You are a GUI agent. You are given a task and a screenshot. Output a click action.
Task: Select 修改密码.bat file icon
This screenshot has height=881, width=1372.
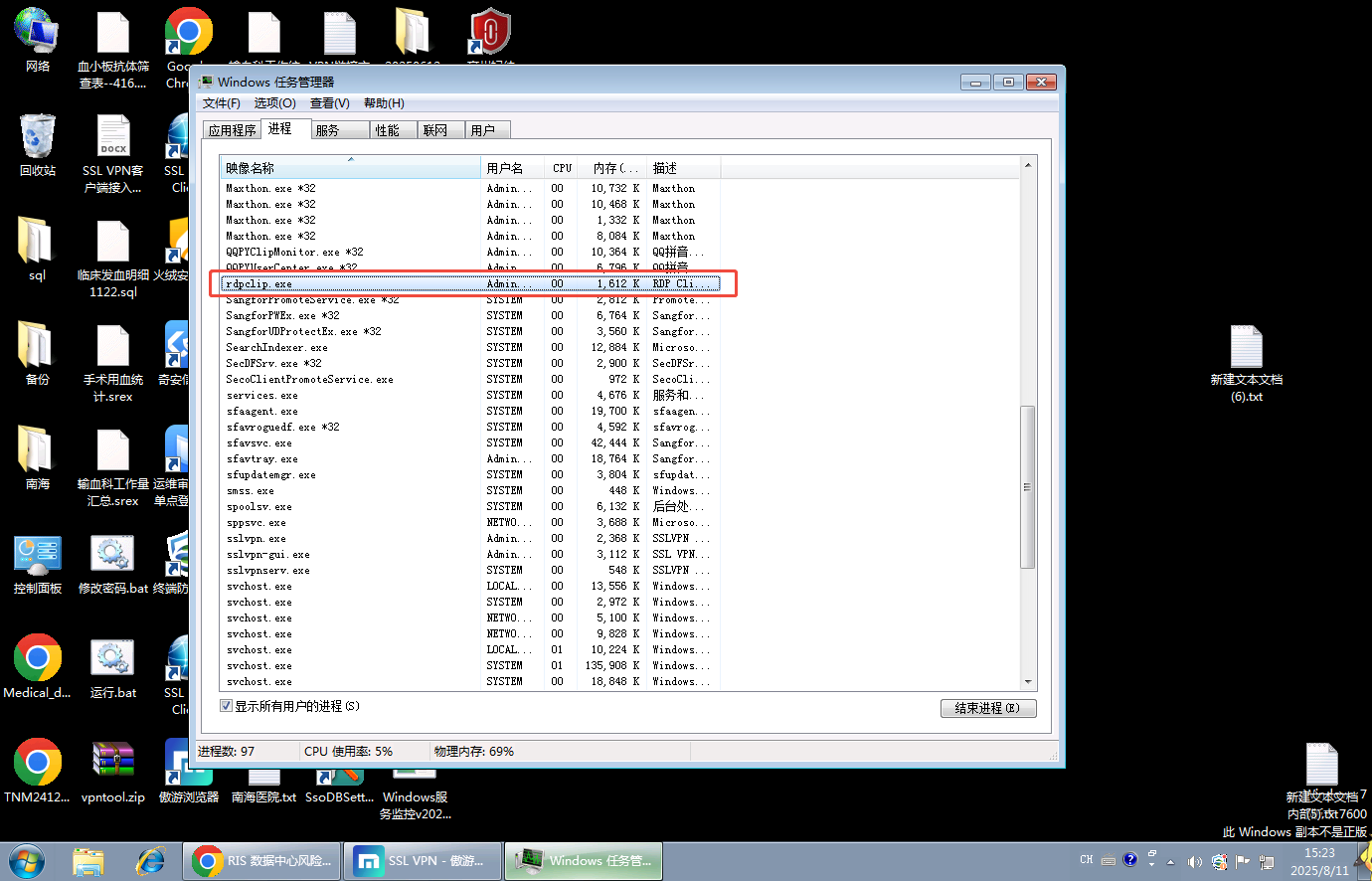tap(113, 564)
